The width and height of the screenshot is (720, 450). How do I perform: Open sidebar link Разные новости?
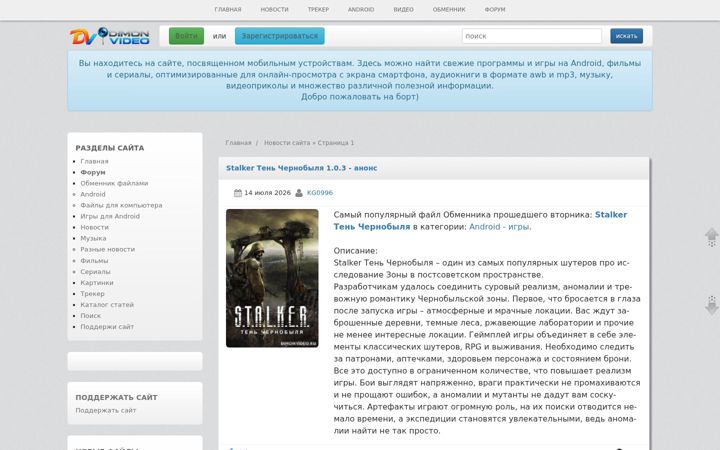click(x=107, y=249)
